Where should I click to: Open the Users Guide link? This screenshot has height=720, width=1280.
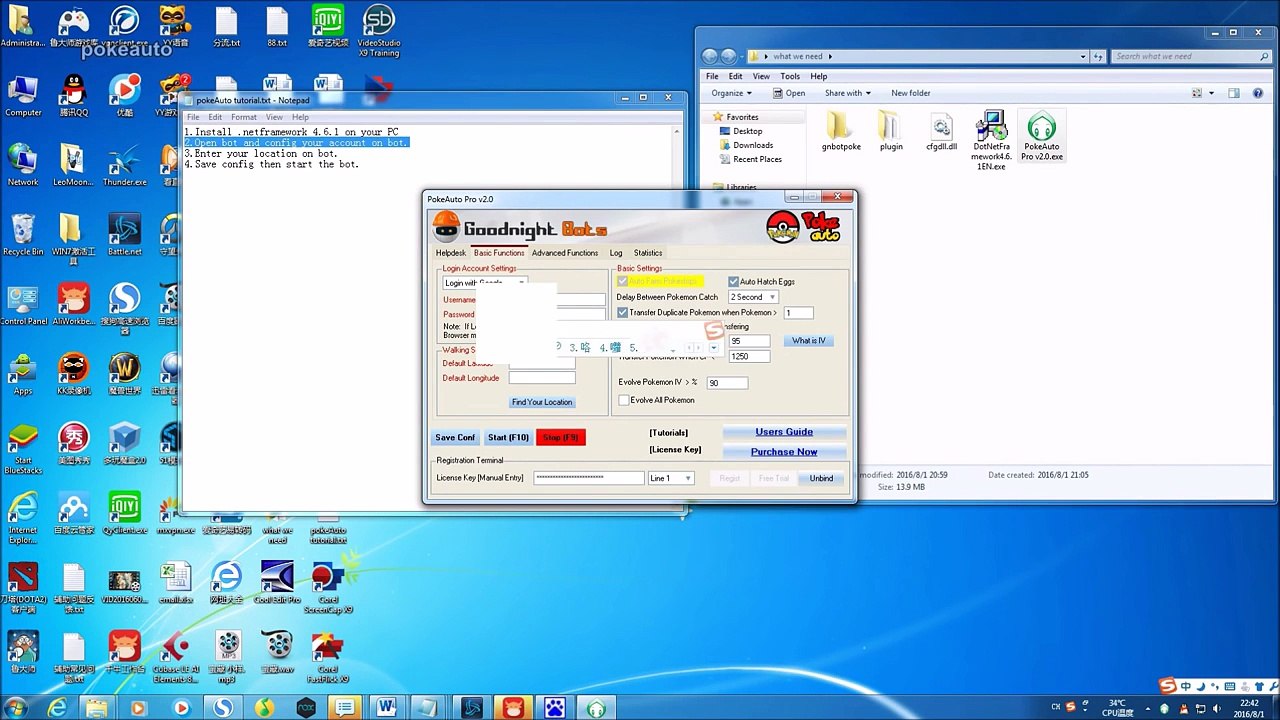(x=784, y=432)
